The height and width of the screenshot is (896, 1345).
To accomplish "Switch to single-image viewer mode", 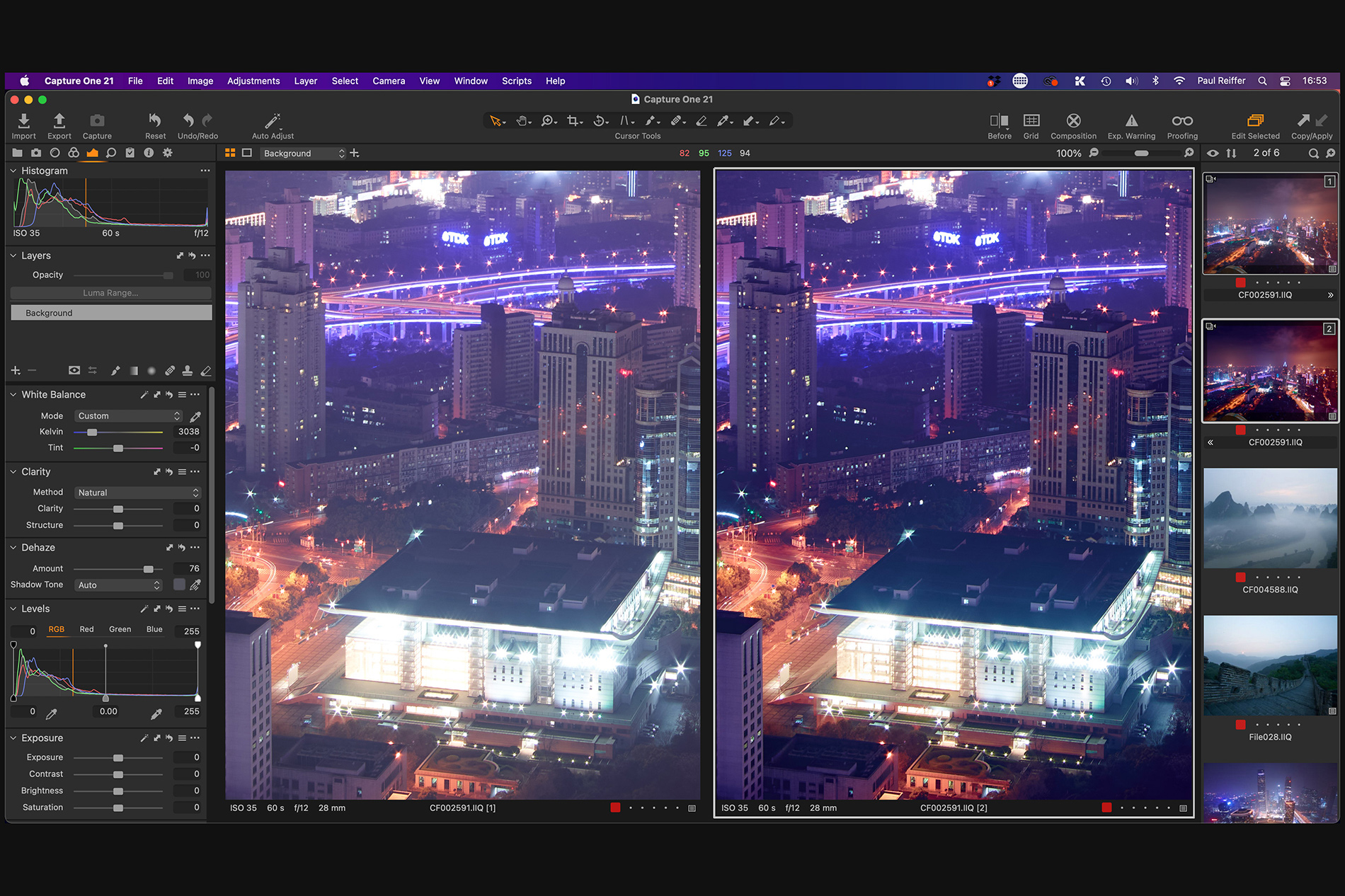I will [x=247, y=153].
